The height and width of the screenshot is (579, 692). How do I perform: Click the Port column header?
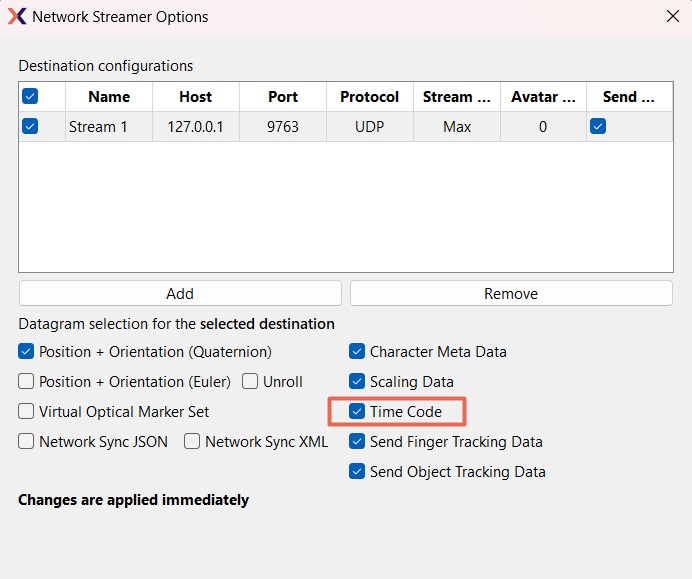[x=283, y=97]
